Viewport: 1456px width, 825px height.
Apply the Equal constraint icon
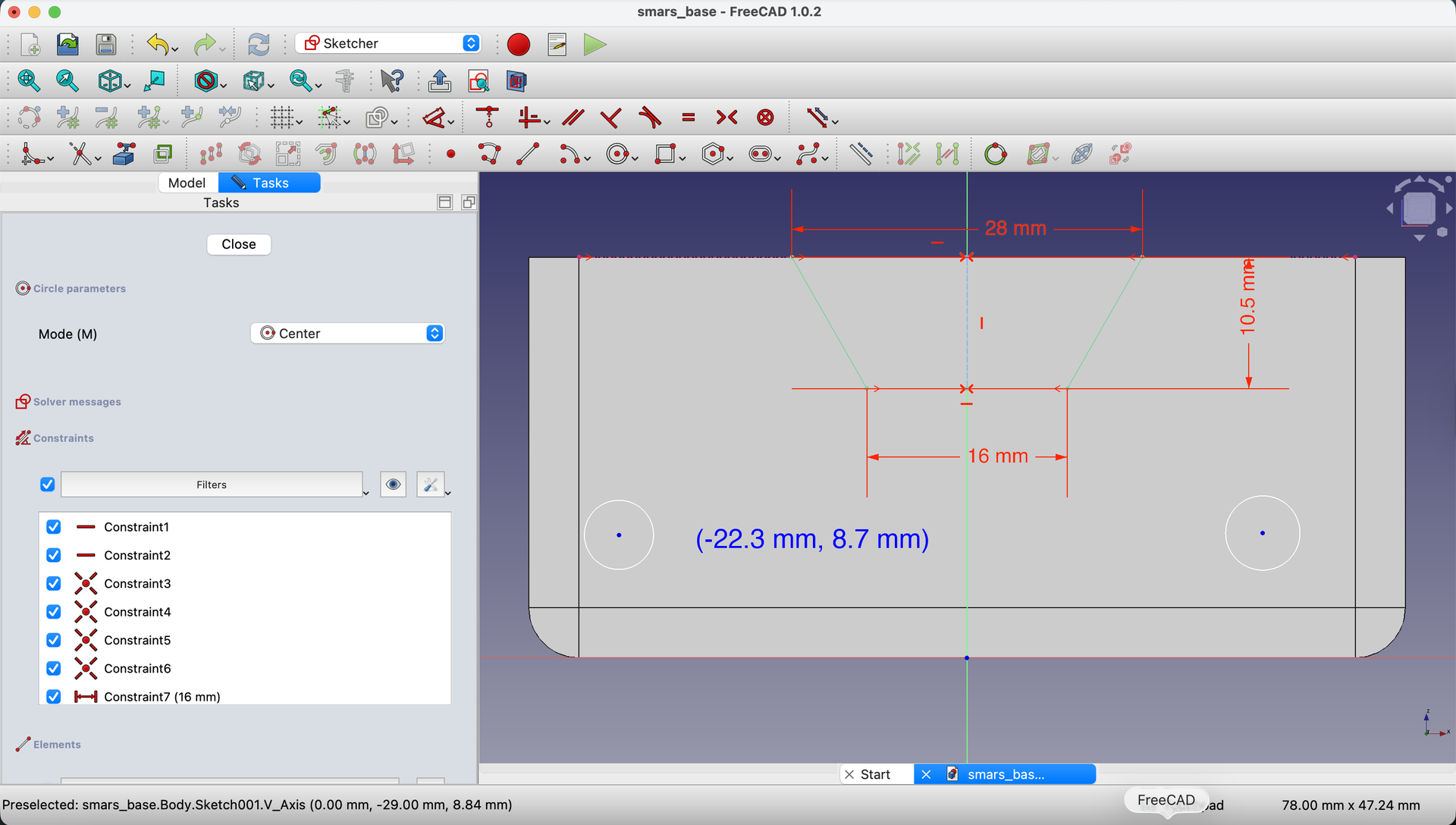pyautogui.click(x=689, y=117)
